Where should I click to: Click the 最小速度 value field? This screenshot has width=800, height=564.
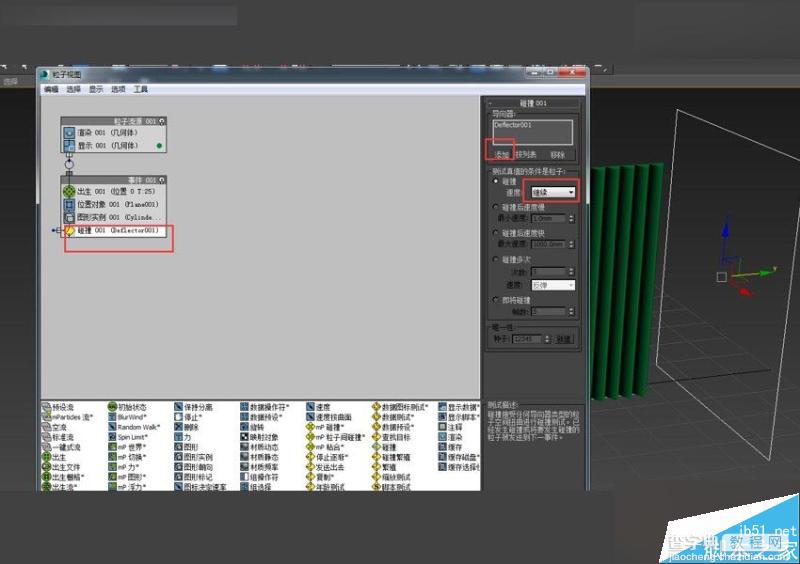point(549,218)
